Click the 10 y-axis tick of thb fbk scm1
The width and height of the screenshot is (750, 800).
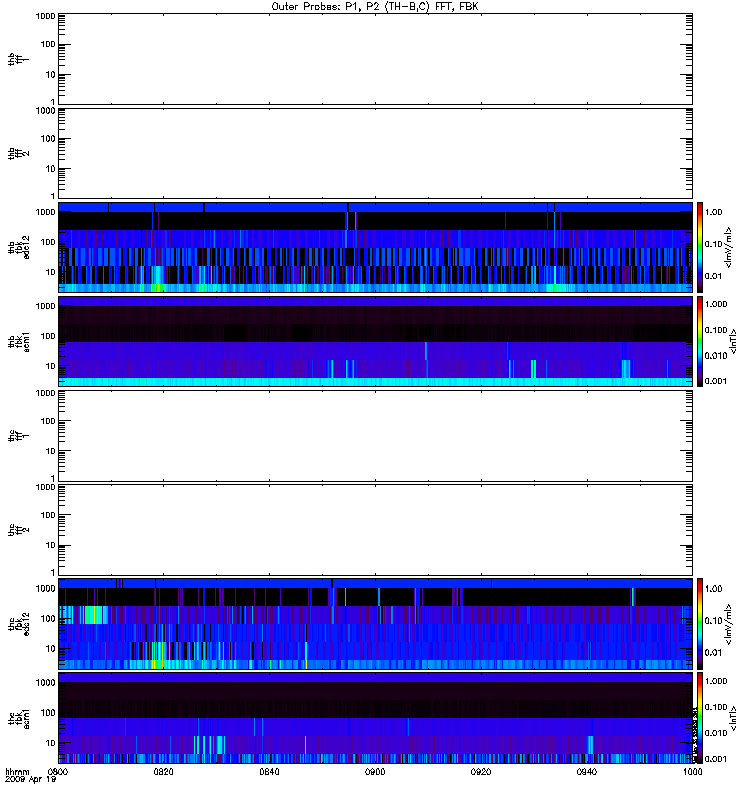click(x=50, y=366)
